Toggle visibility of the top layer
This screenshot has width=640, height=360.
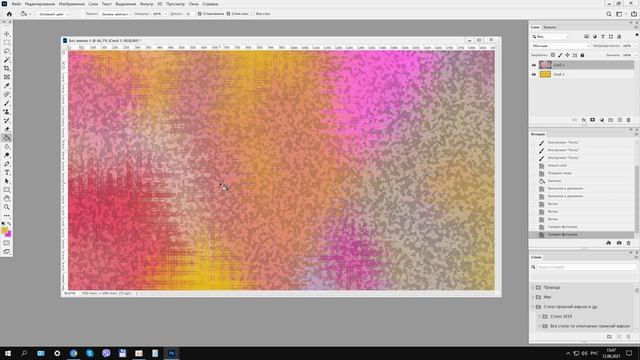click(x=533, y=65)
